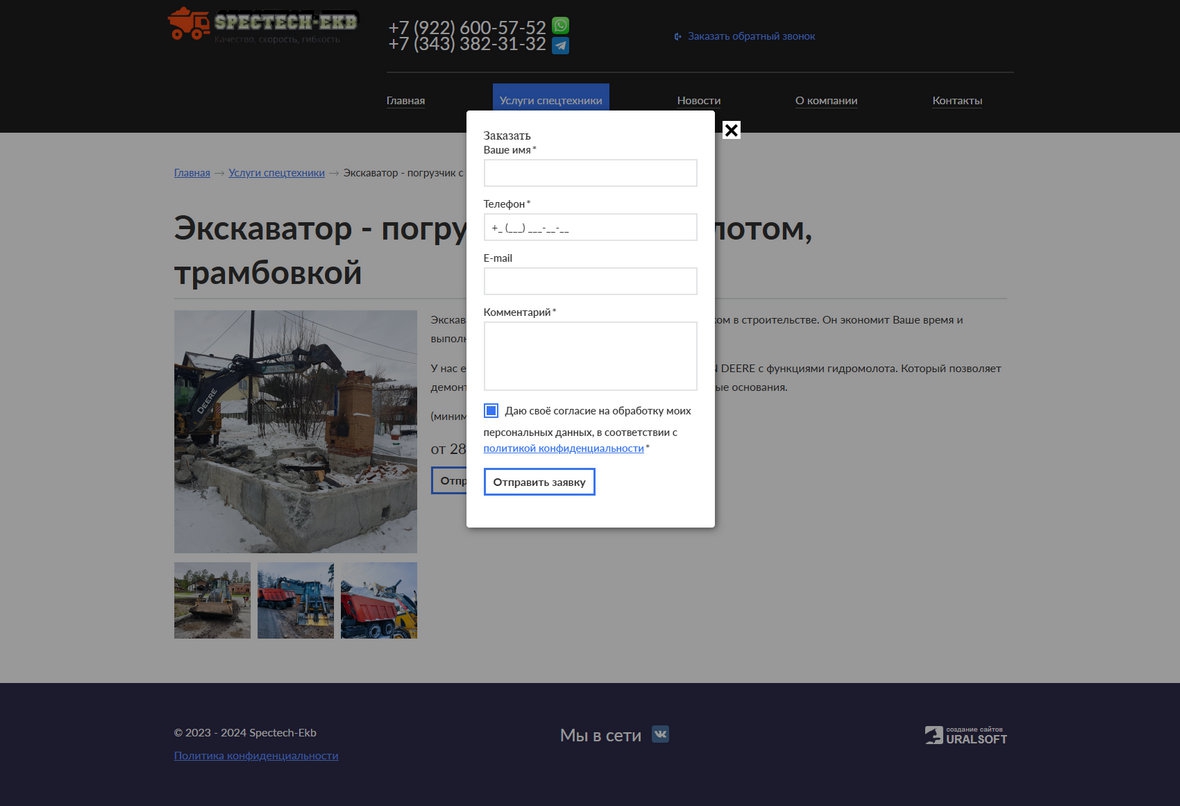This screenshot has width=1180, height=806.
Task: Open the Главная menu item
Action: (405, 101)
